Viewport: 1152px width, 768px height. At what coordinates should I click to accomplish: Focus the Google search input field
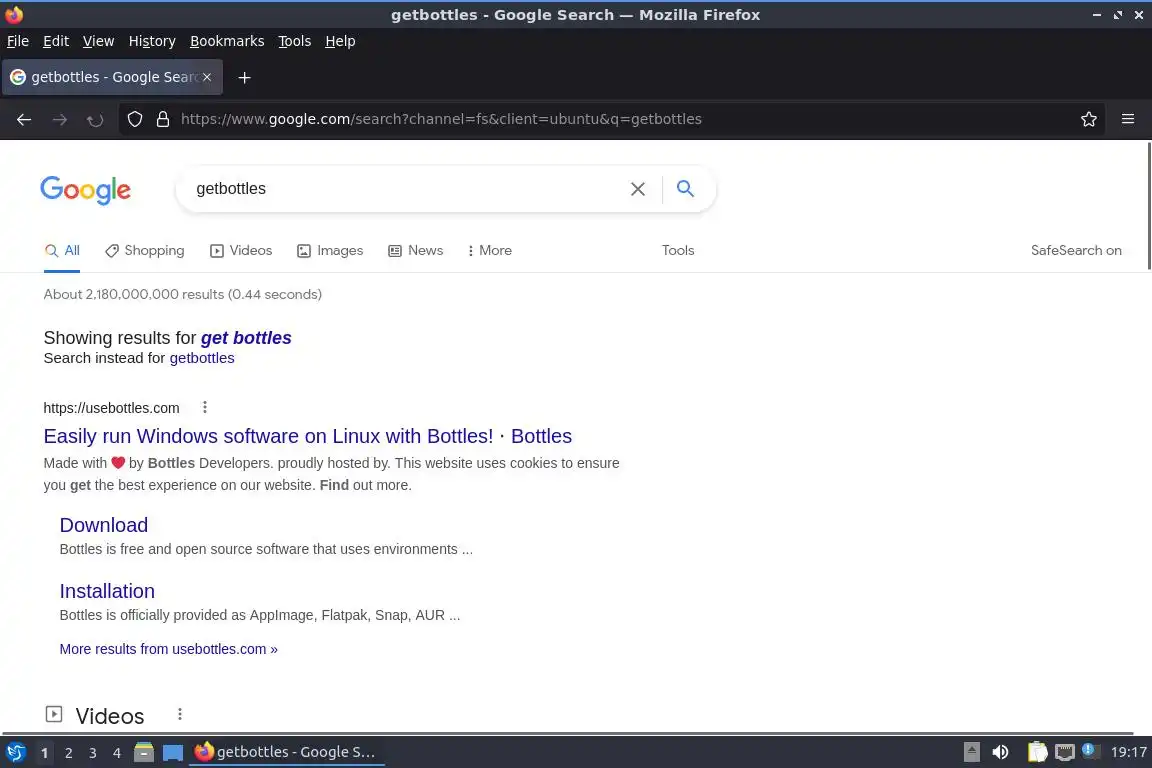click(x=404, y=189)
